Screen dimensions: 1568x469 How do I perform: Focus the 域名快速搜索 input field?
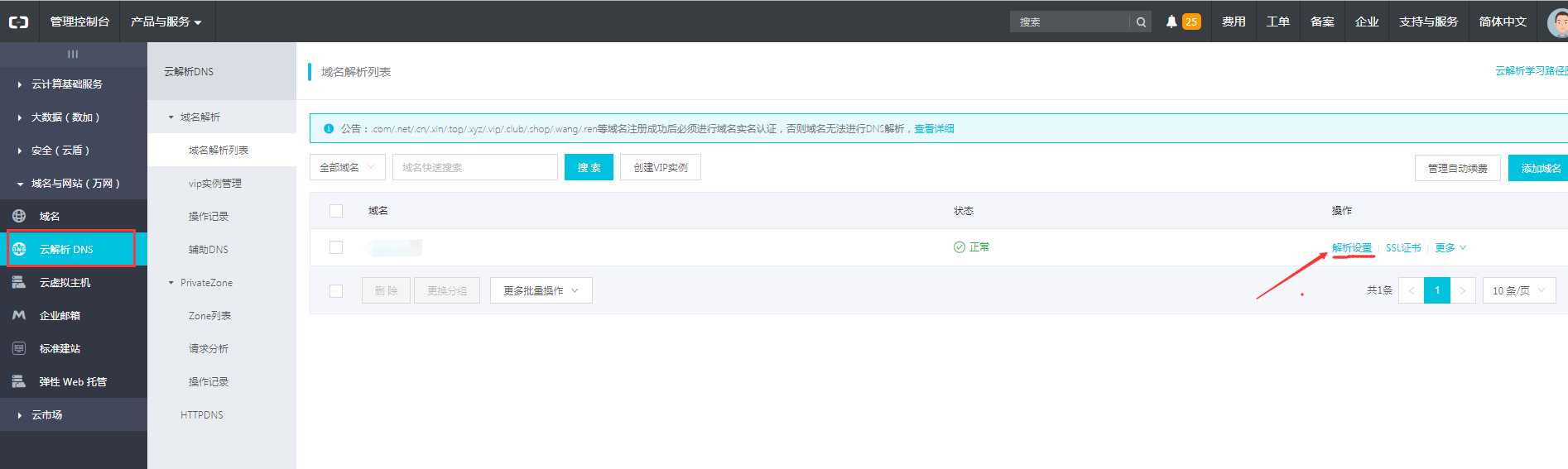[x=475, y=167]
